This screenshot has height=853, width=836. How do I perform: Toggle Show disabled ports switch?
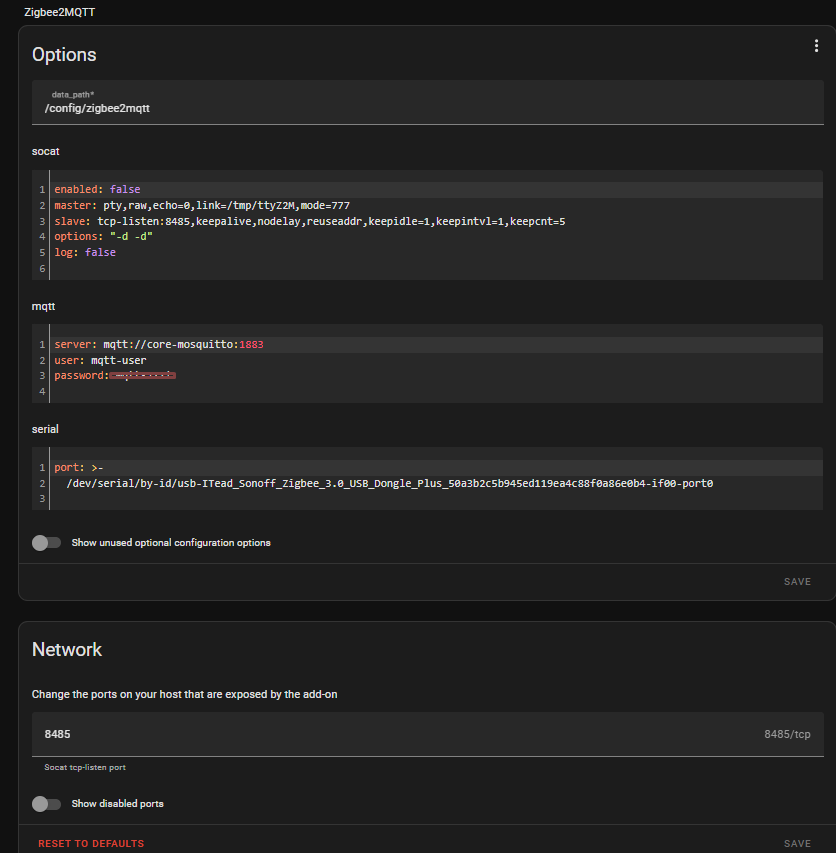46,804
